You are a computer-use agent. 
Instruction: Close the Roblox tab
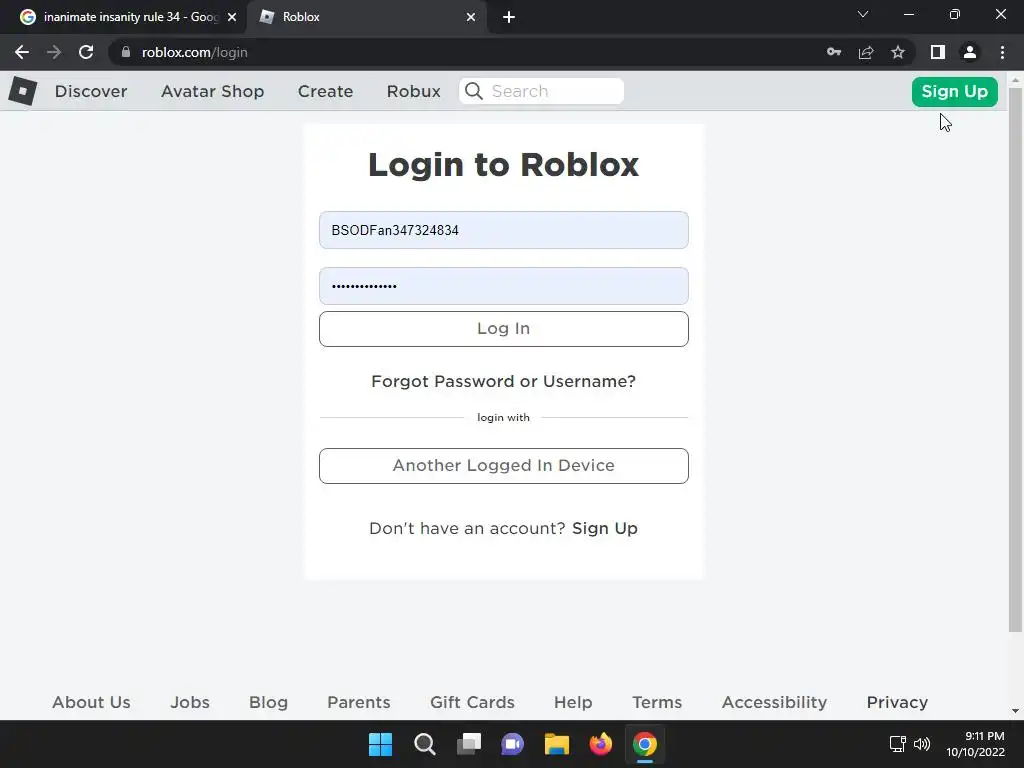pyautogui.click(x=471, y=17)
